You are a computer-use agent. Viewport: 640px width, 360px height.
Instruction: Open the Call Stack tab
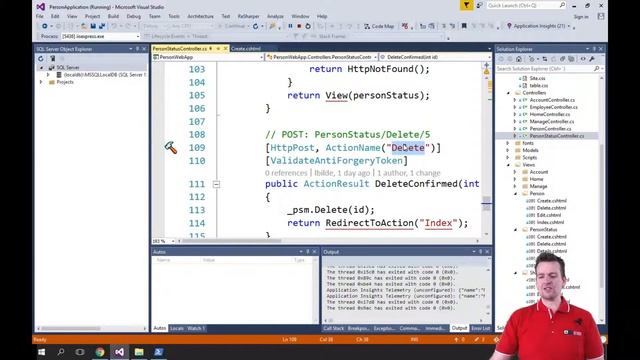tap(333, 328)
